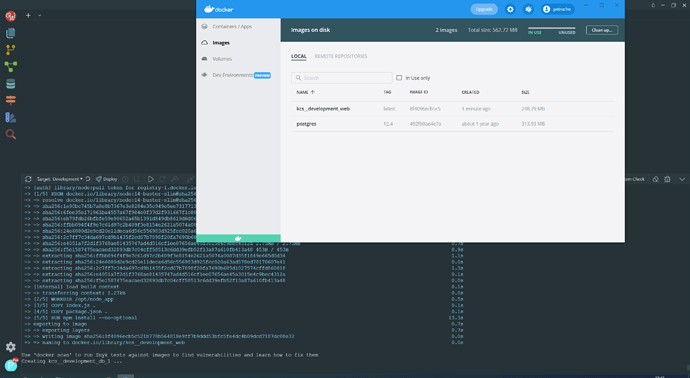This screenshot has height=378, width=690.
Task: Sort images by the NAME column arrow
Action: 313,92
